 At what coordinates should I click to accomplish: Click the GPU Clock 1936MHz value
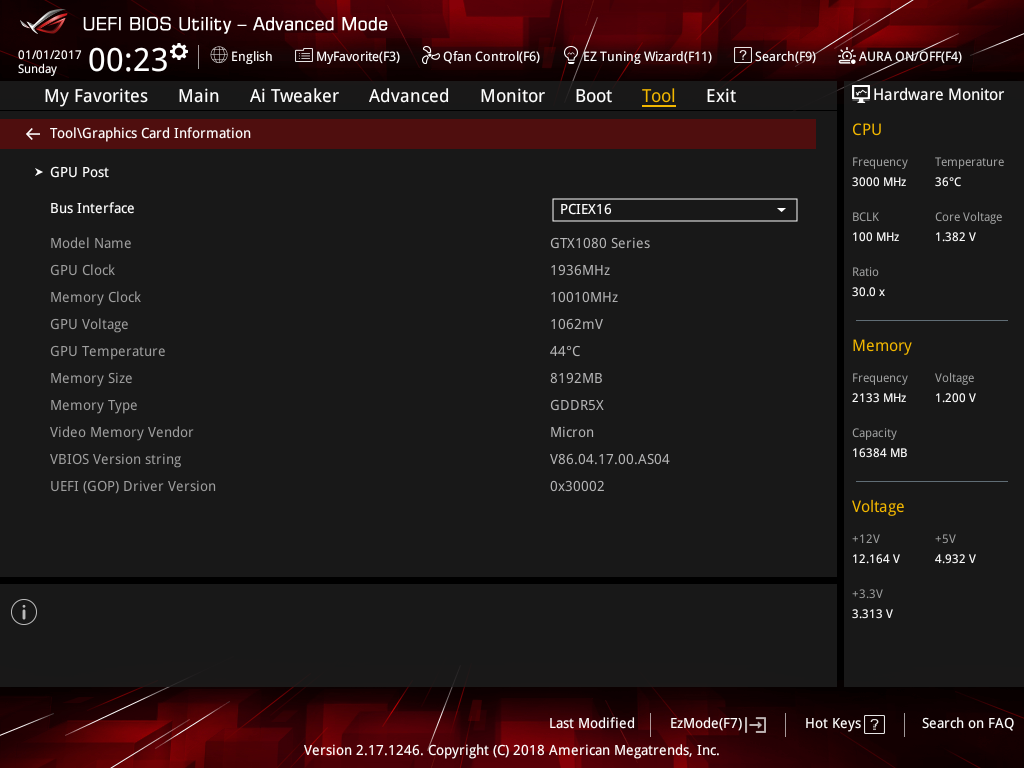coord(580,270)
